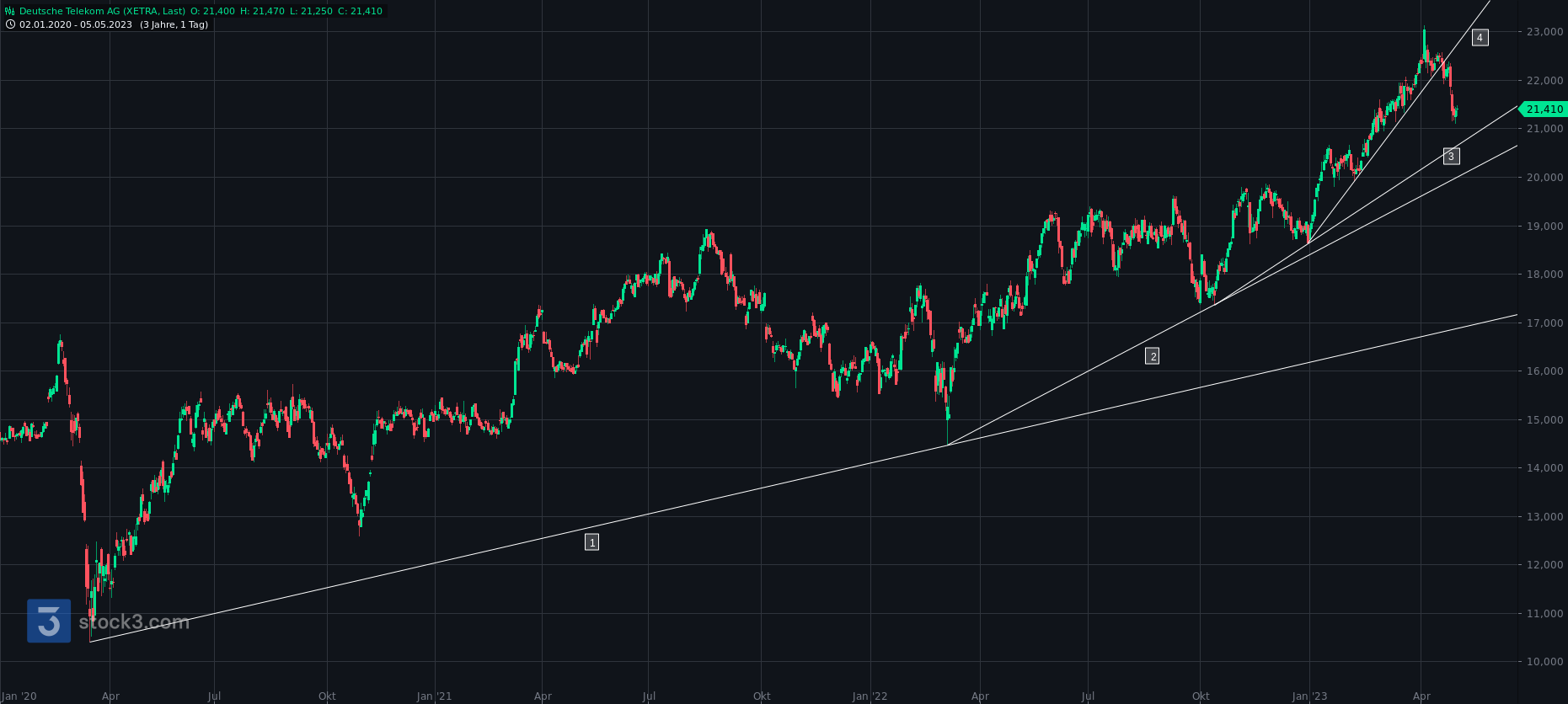Click the Deutsche Telekom AG (XETRA, Last) title
The height and width of the screenshot is (704, 1568).
(x=103, y=11)
